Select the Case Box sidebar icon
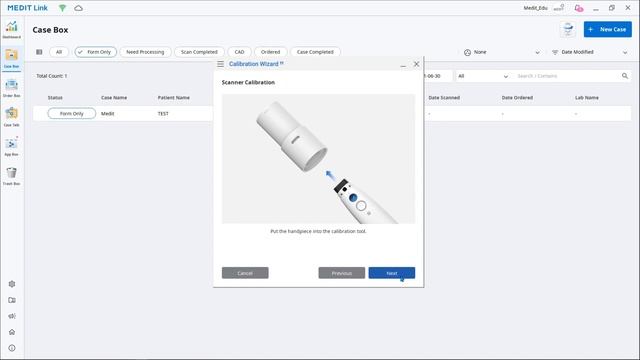 coord(11,58)
